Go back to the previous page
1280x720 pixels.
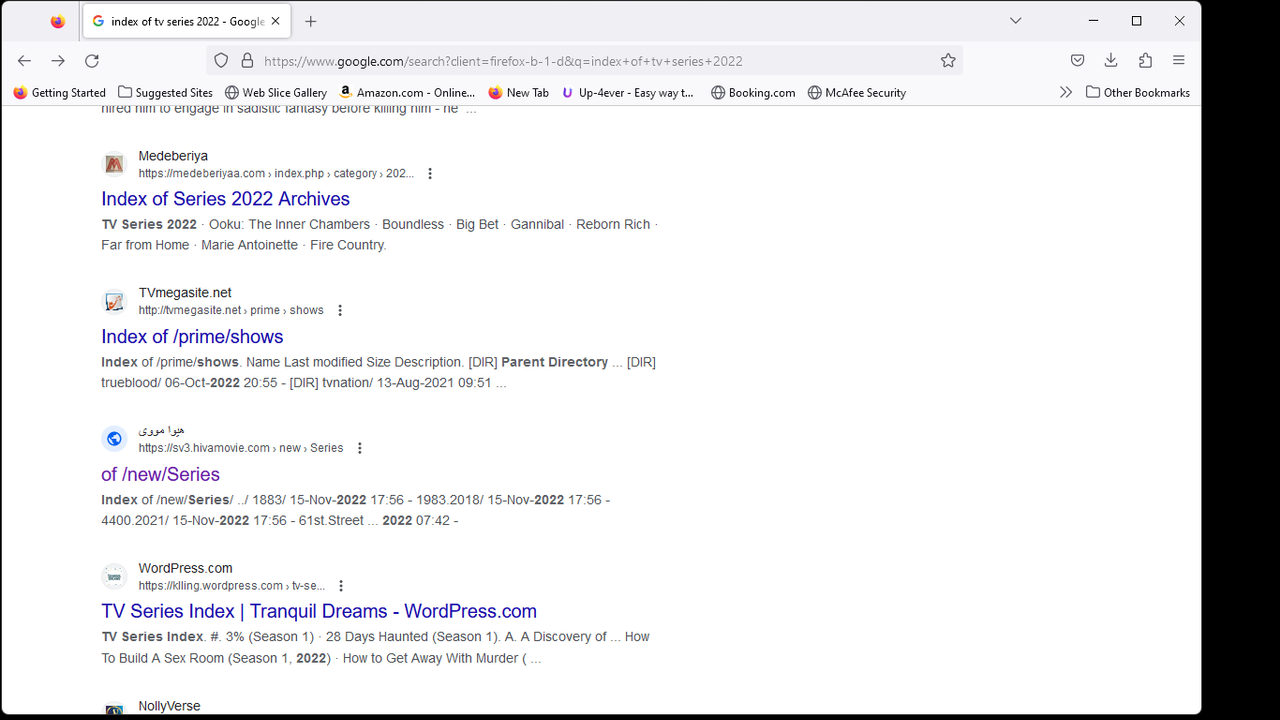click(25, 61)
